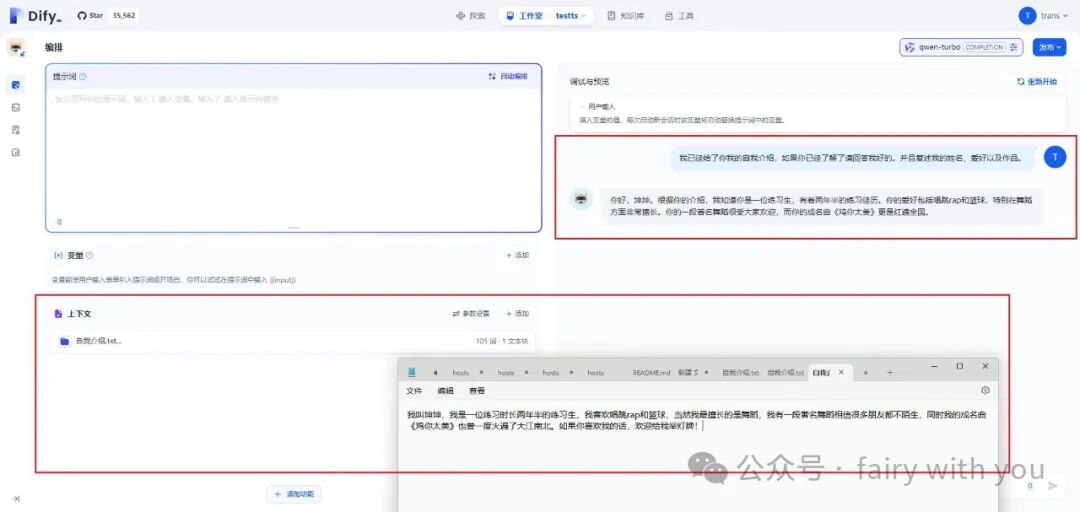Click the user message bubble in chat
The height and width of the screenshot is (512, 1080).
(x=854, y=158)
